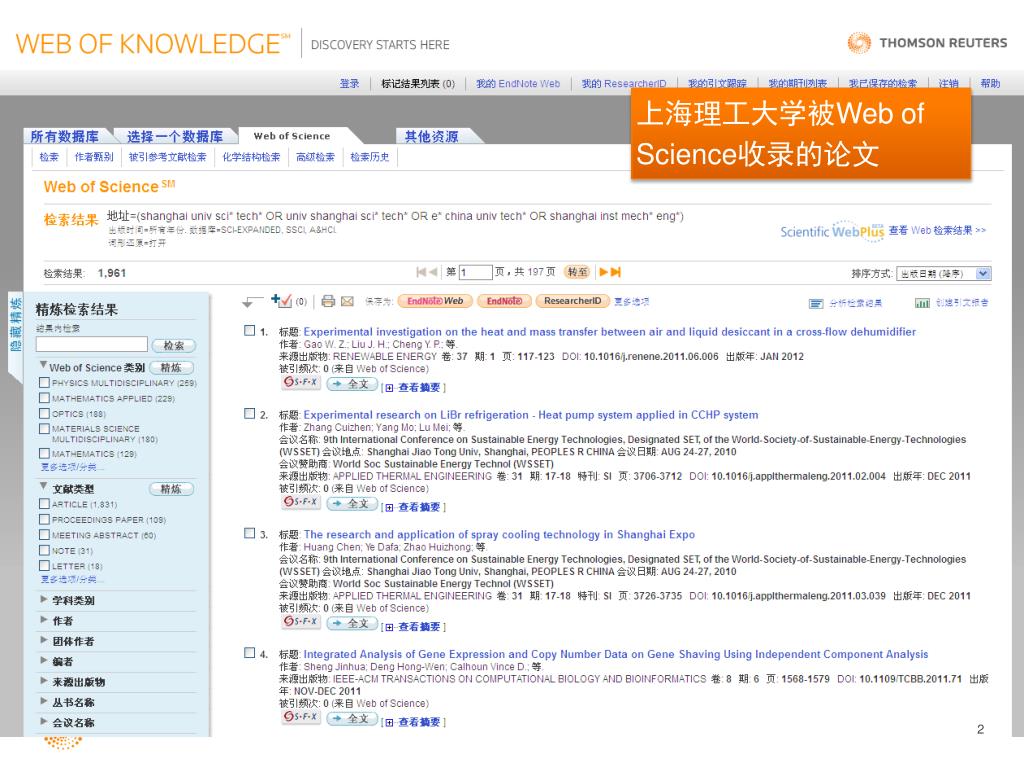Image resolution: width=1024 pixels, height=768 pixels.
Task: Click 帮助 help link in top bar
Action: pyautogui.click(x=990, y=84)
